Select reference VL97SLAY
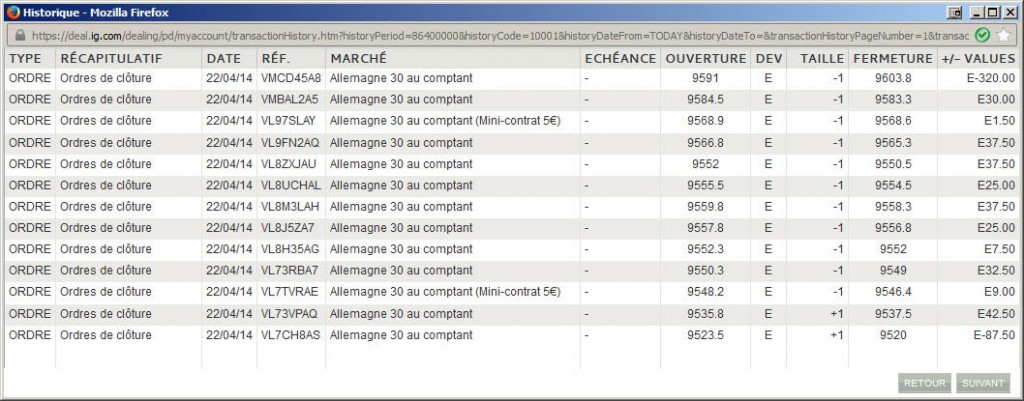 [289, 121]
